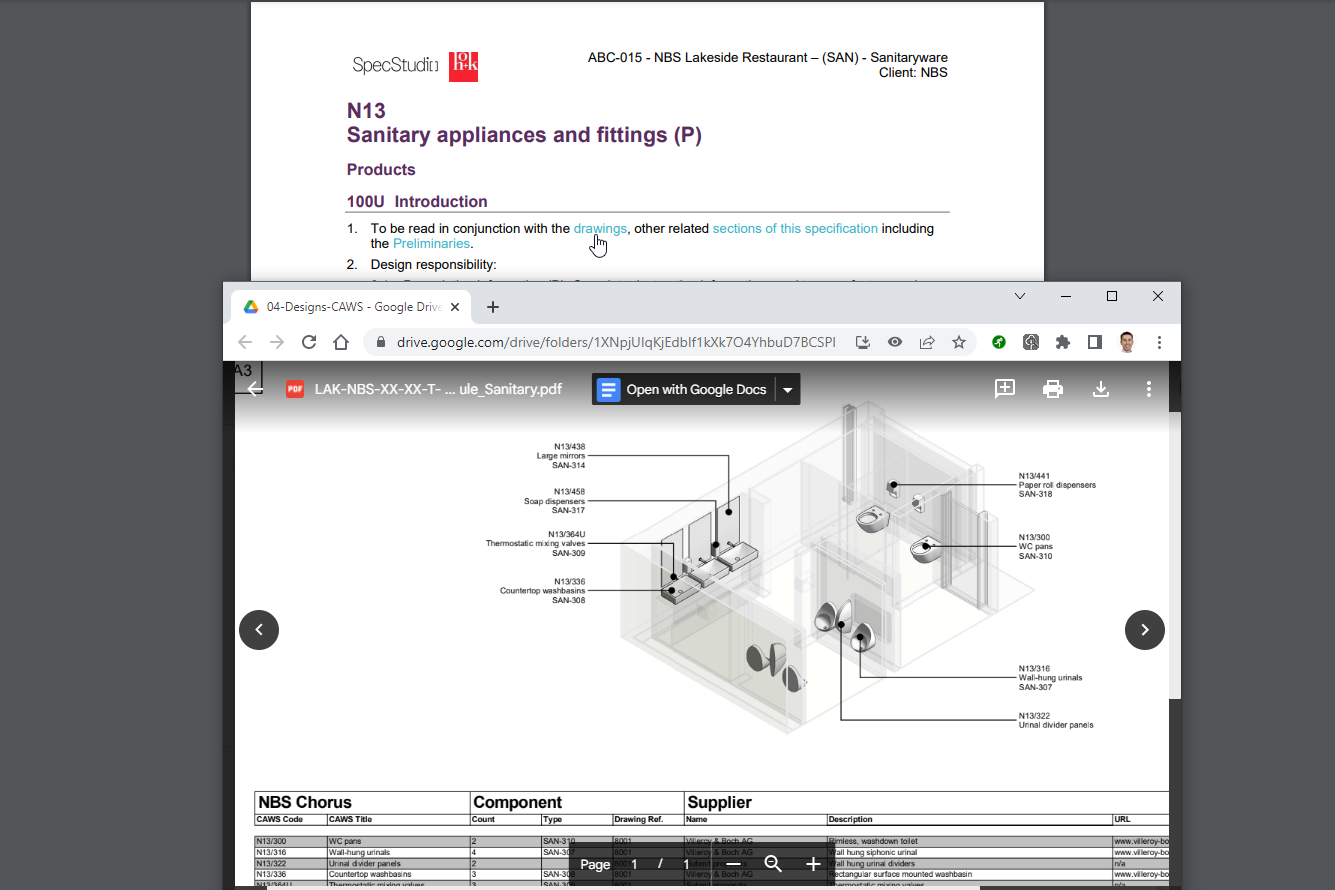1335x890 pixels.
Task: Expand the Open with Google Docs dropdown arrow
Action: tap(787, 389)
